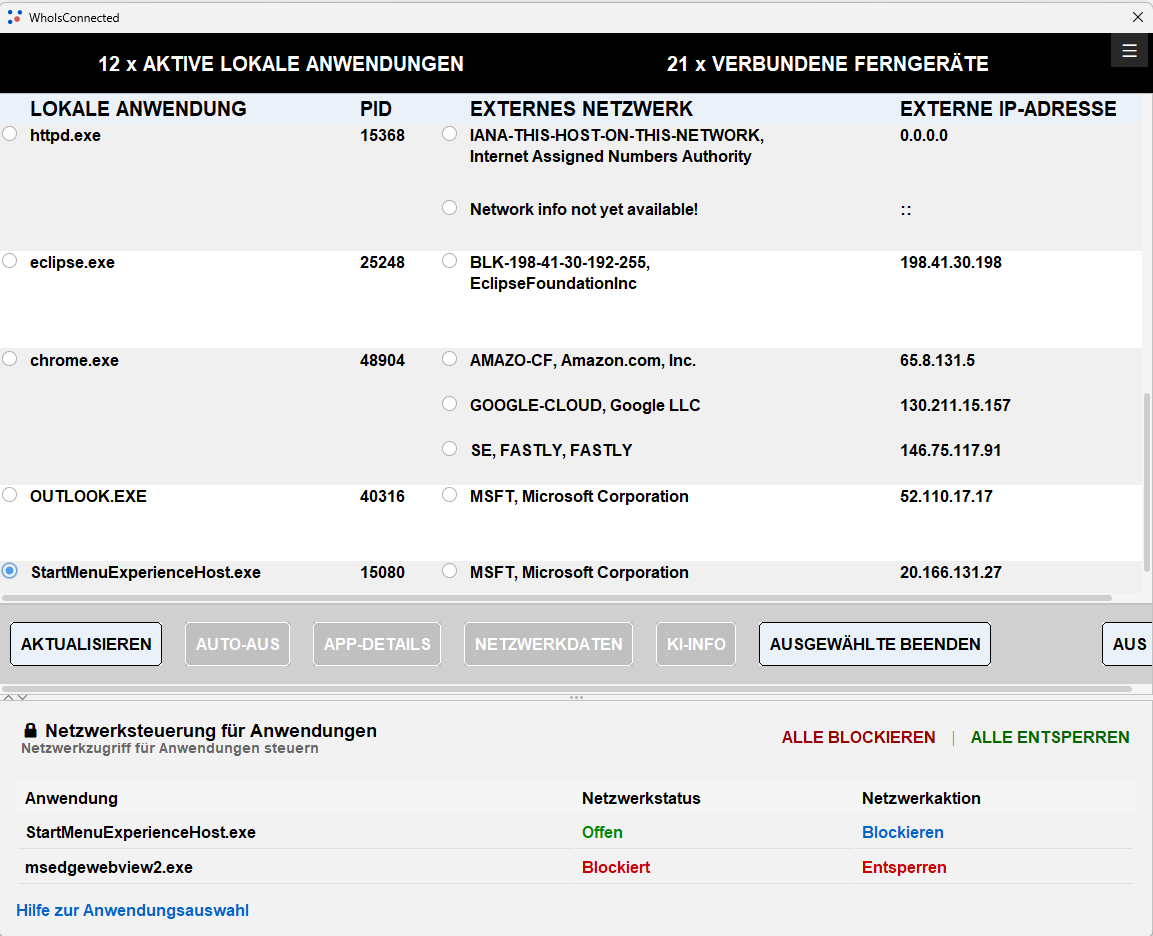Click the vertical scrollbar of the connection list
The image size is (1153, 936).
[x=1147, y=482]
